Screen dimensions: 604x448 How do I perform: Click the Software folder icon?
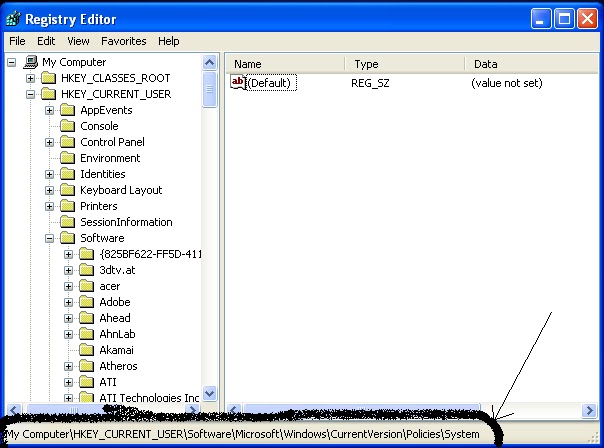pyautogui.click(x=68, y=238)
